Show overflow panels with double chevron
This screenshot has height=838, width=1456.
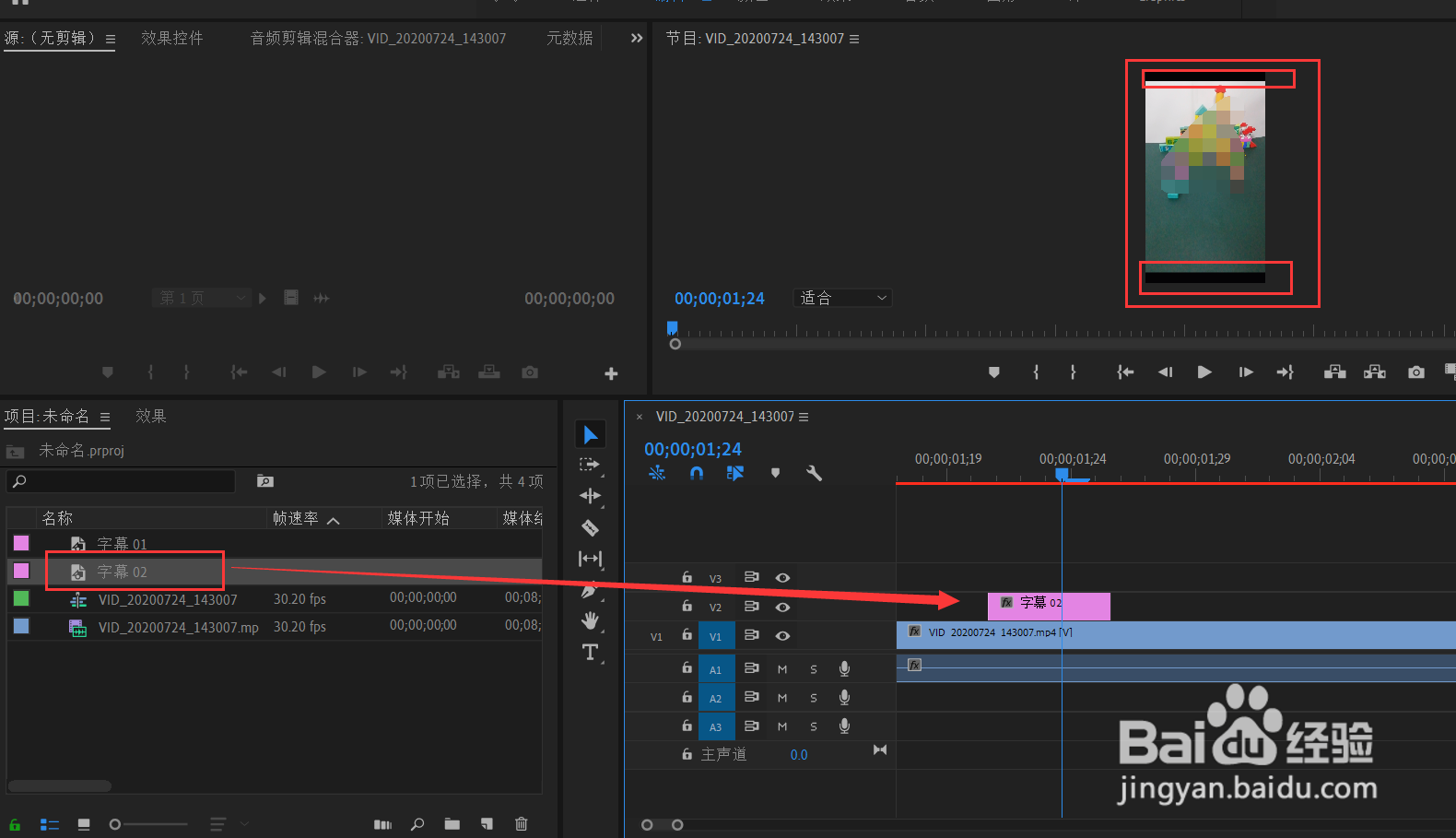tap(636, 38)
